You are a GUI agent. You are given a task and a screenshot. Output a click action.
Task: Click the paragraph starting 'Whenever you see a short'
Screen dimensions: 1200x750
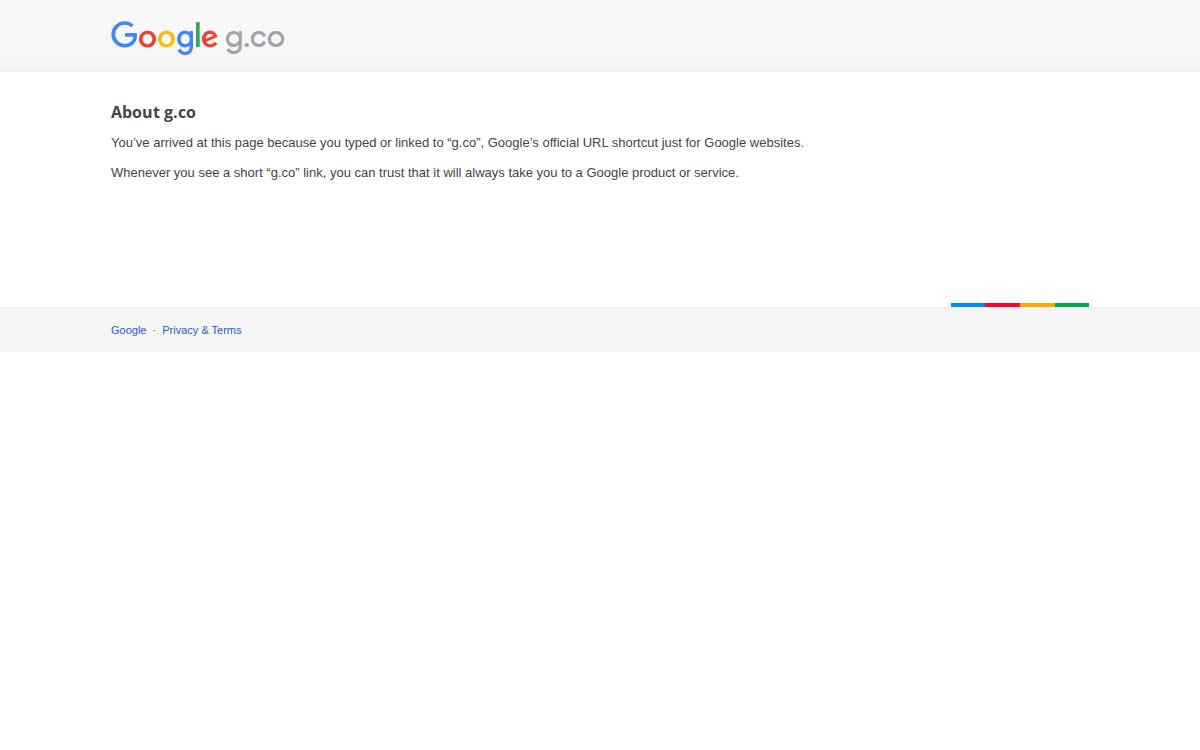[425, 173]
